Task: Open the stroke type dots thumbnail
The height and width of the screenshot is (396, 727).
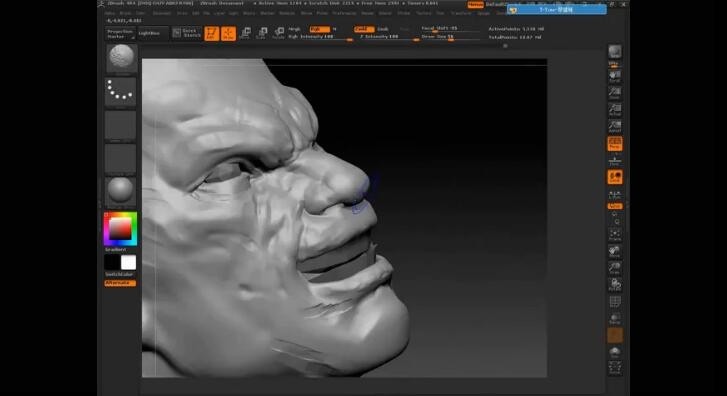Action: pos(120,91)
